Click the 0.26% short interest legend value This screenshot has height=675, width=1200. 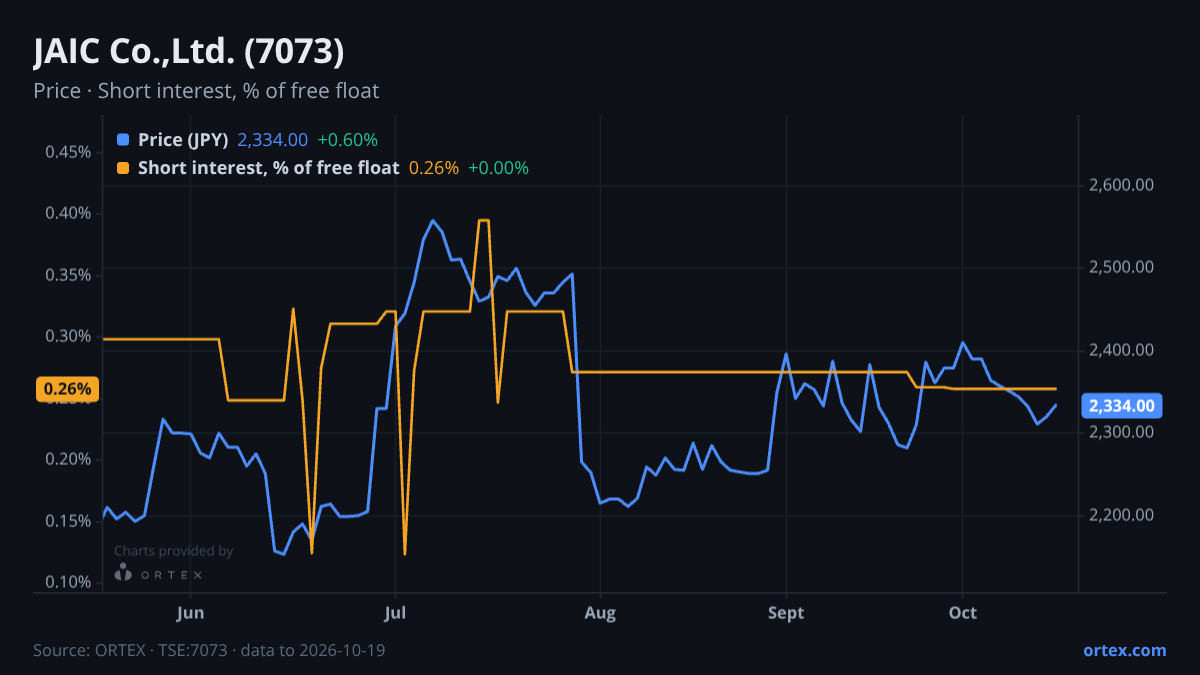(434, 168)
